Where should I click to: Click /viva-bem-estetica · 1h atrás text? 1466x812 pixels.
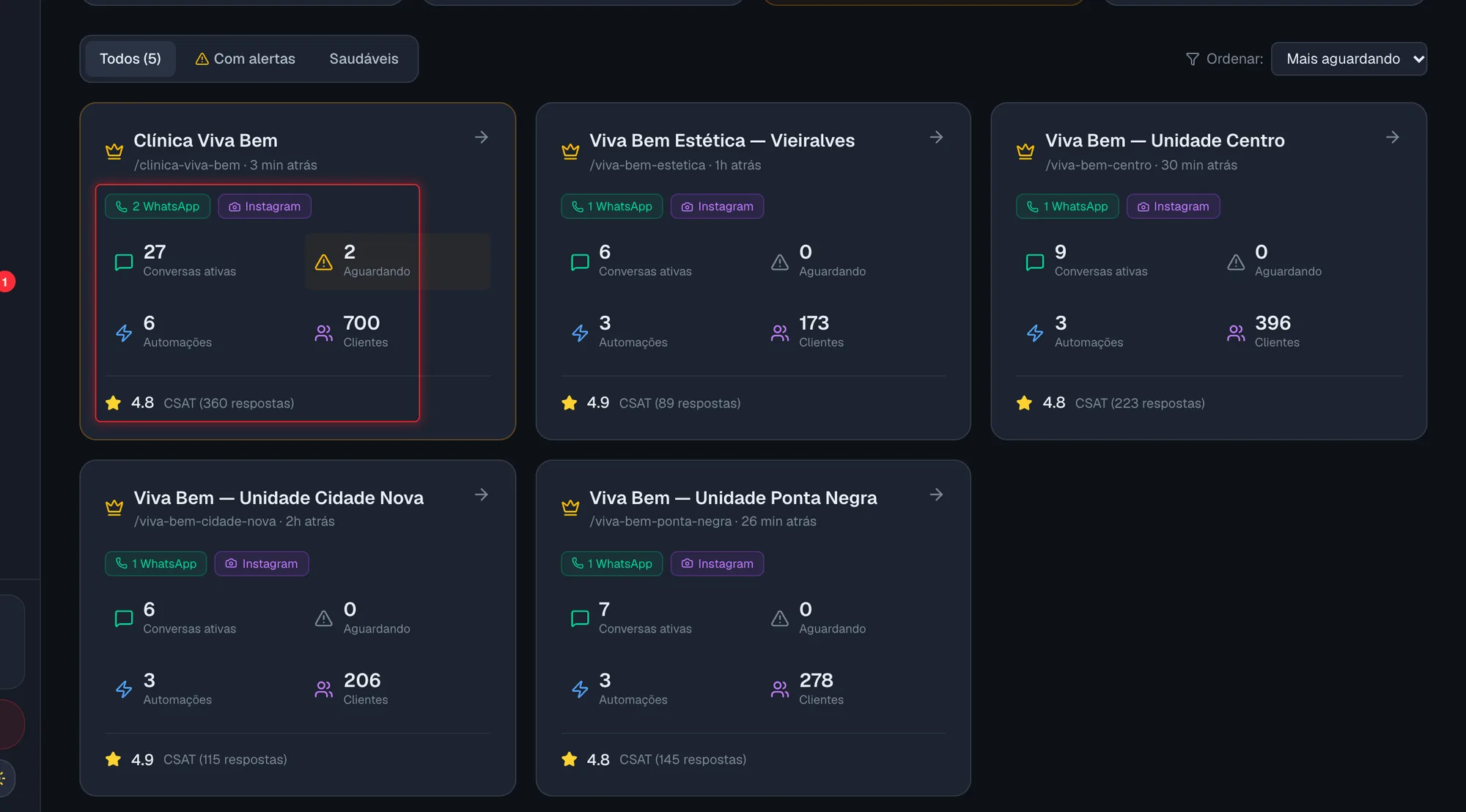point(675,165)
